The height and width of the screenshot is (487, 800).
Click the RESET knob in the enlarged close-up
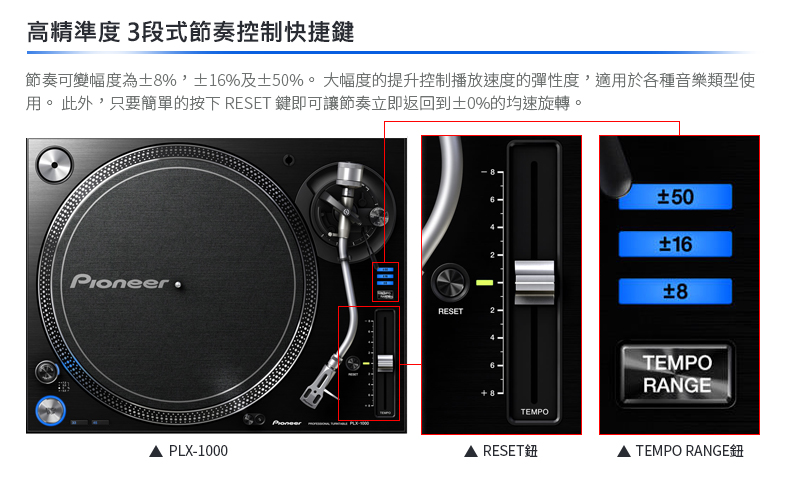coord(450,282)
